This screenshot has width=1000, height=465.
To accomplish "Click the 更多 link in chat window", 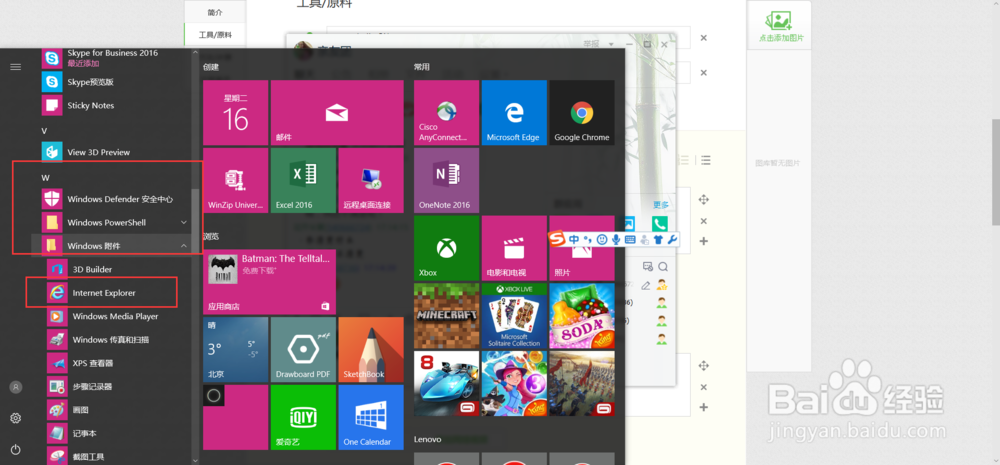I will 661,205.
